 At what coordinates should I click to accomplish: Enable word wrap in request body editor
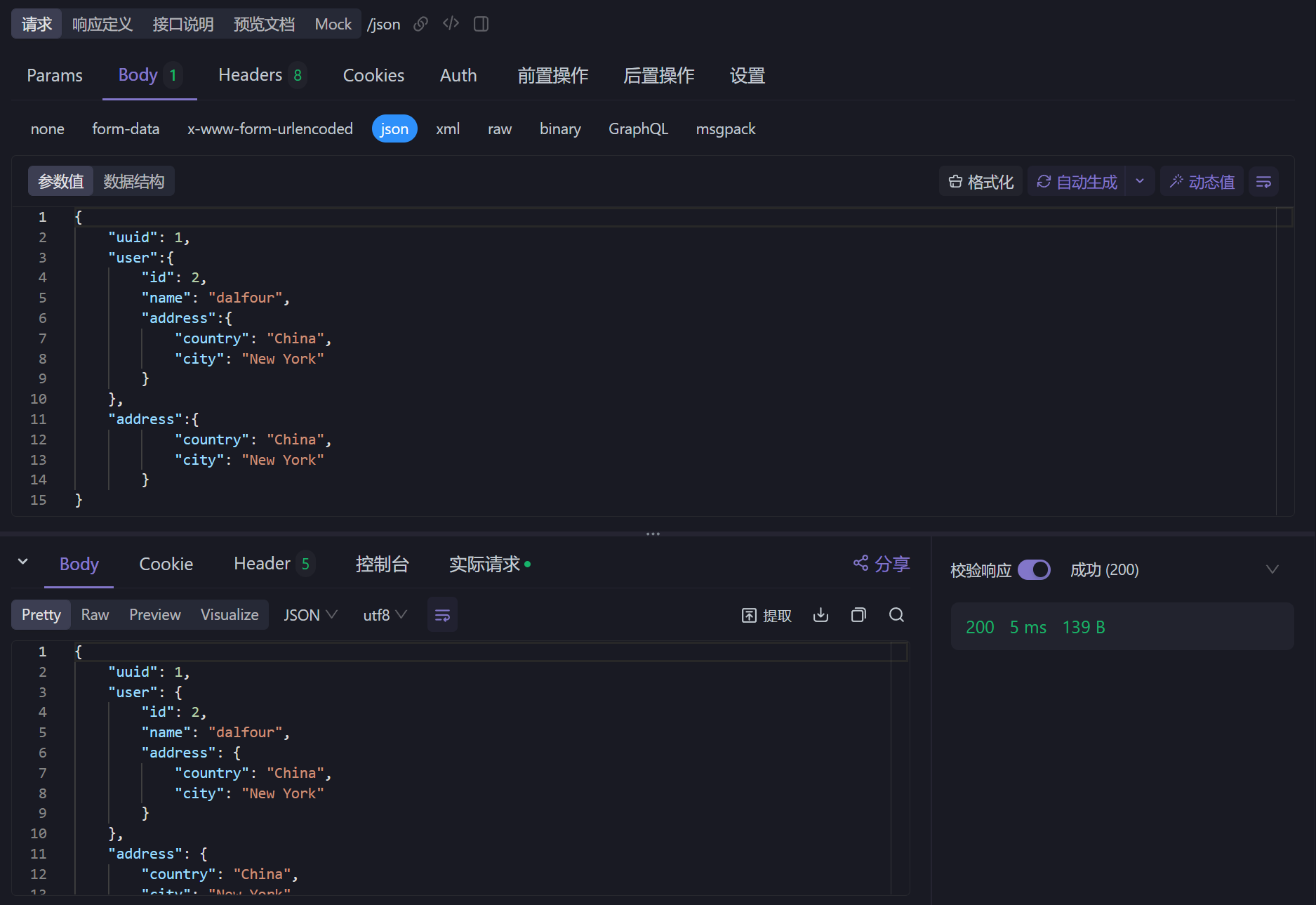[1263, 181]
